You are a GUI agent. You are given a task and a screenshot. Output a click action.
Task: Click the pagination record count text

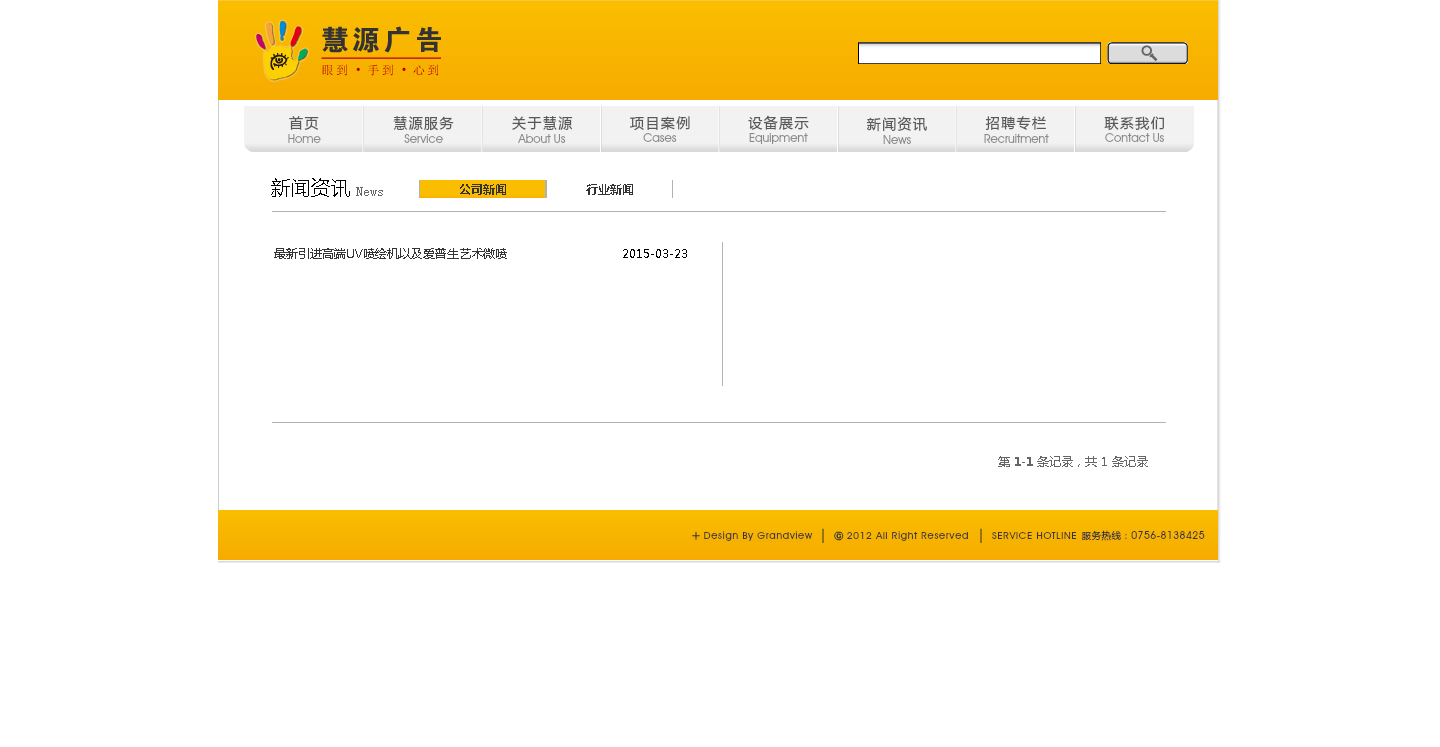[1072, 462]
